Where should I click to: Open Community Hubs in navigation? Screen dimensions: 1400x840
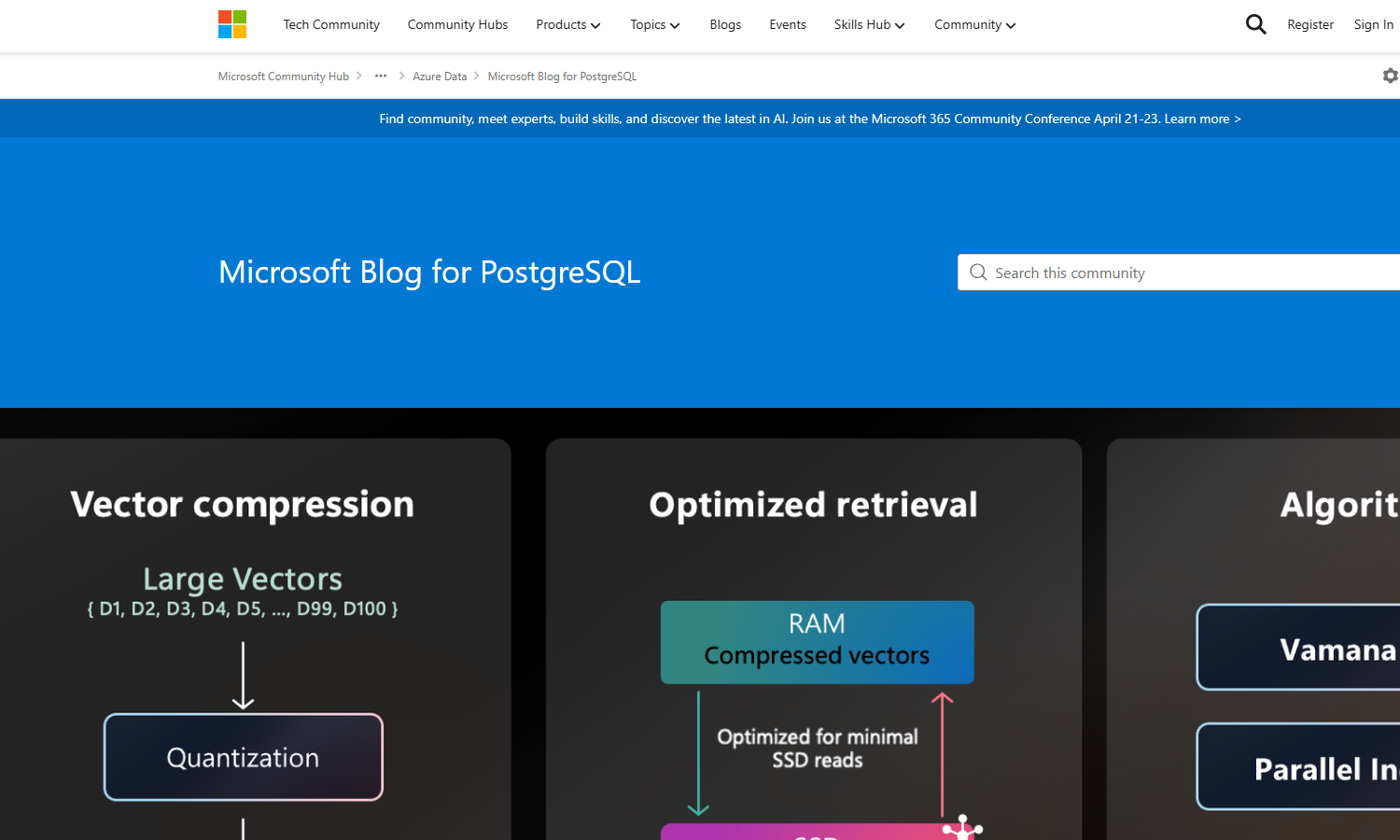coord(457,25)
